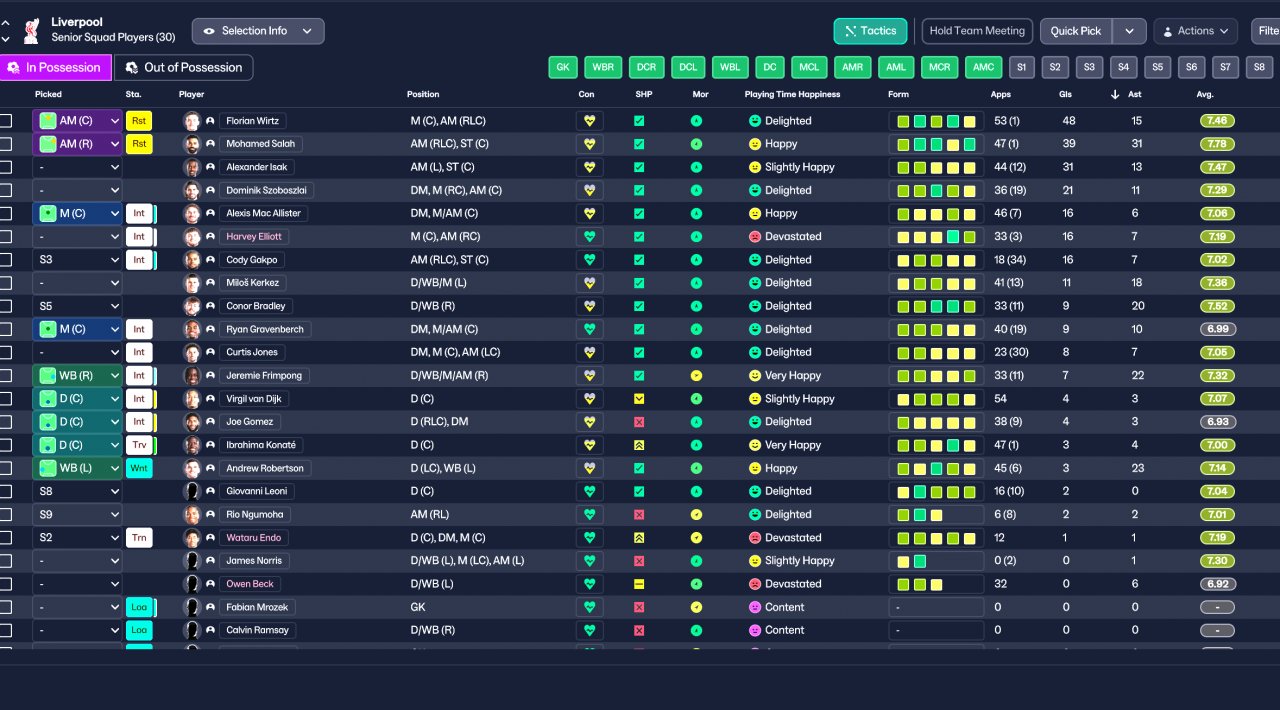Select the AMC position slot
Viewport: 1280px width, 710px height.
pyautogui.click(x=983, y=67)
